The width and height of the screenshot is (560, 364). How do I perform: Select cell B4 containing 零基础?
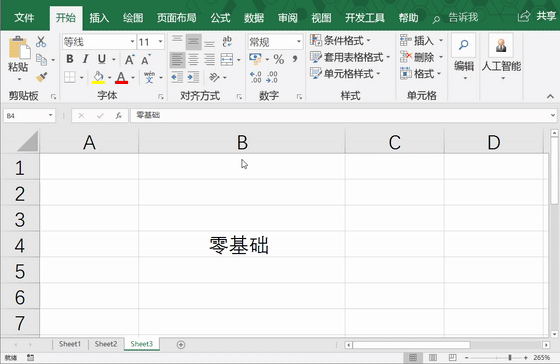click(242, 245)
